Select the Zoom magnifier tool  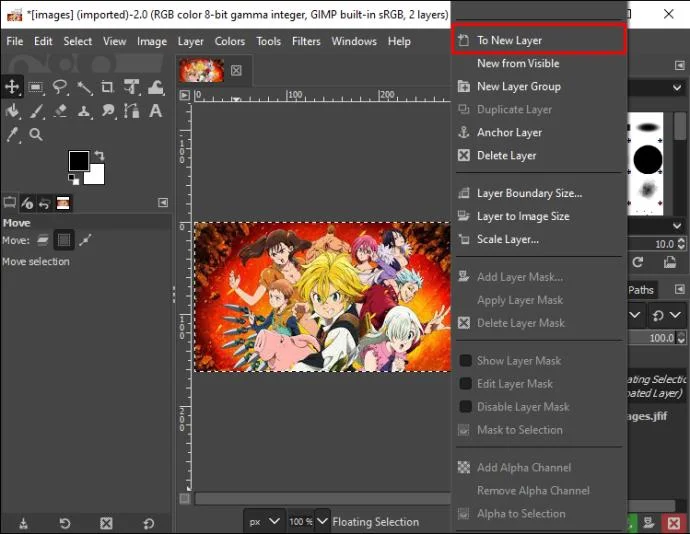tap(36, 134)
